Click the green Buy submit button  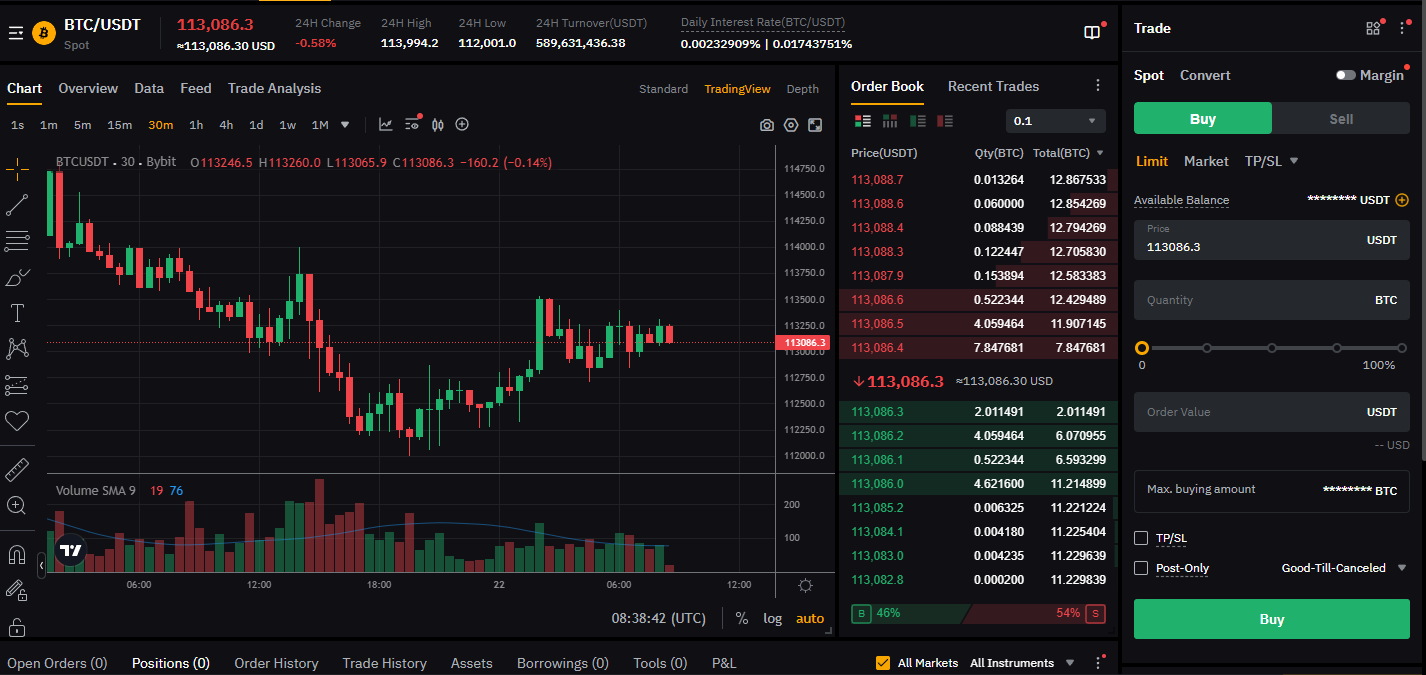pyautogui.click(x=1271, y=619)
